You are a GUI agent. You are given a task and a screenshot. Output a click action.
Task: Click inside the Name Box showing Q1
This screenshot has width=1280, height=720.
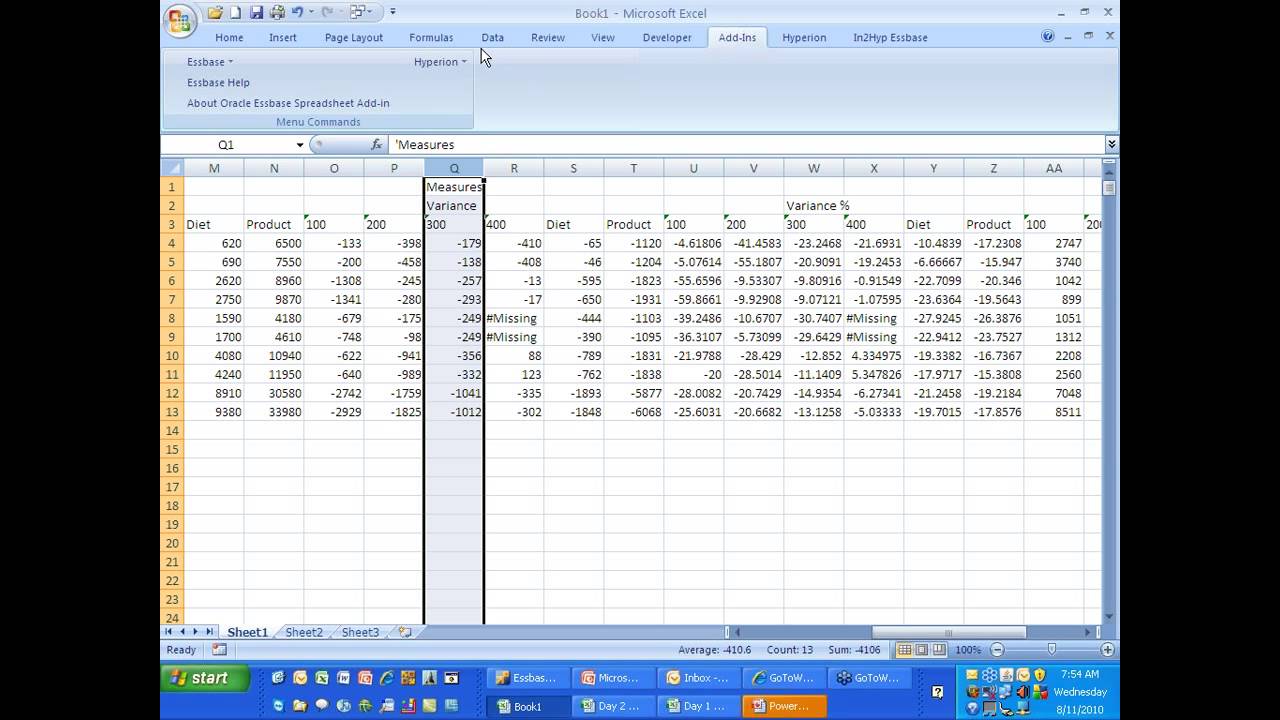226,145
